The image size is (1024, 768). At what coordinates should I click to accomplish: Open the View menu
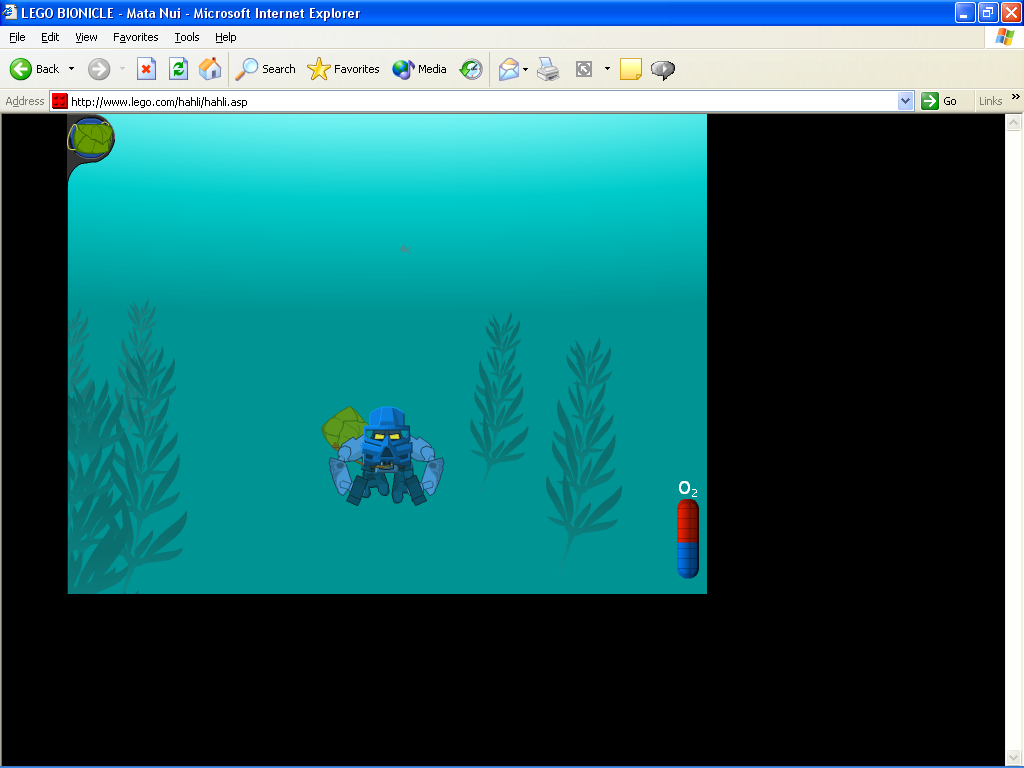coord(86,37)
